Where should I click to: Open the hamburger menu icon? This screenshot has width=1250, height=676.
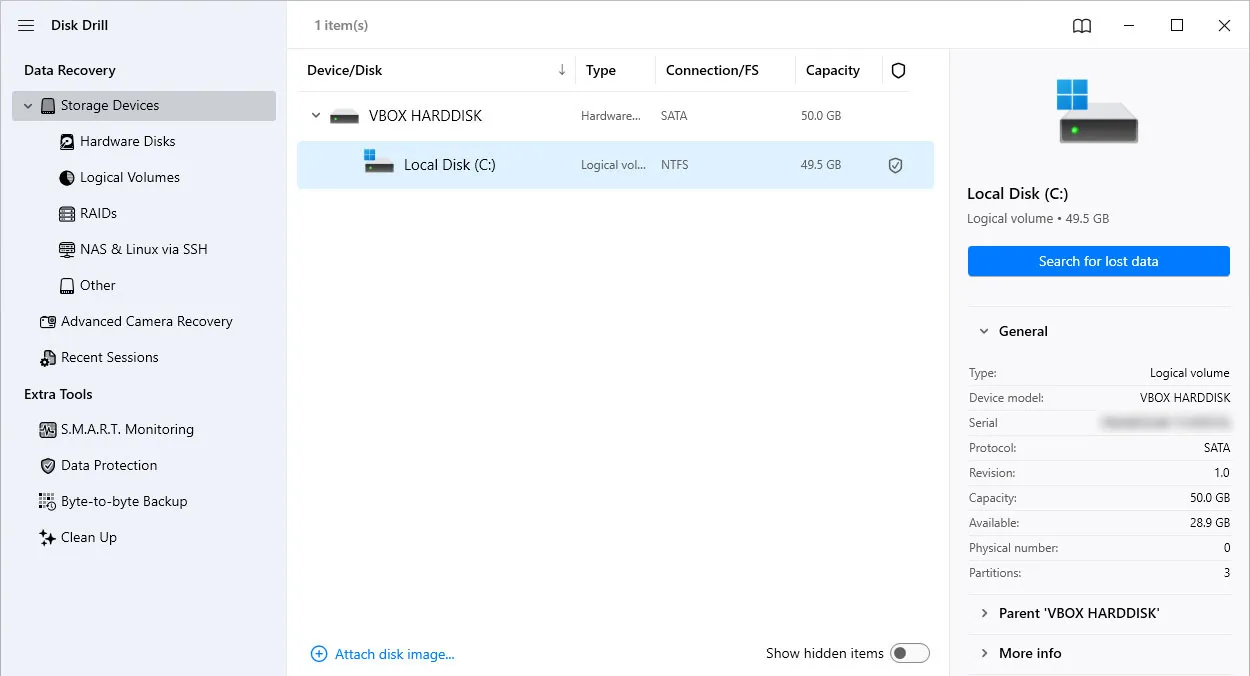pos(27,25)
